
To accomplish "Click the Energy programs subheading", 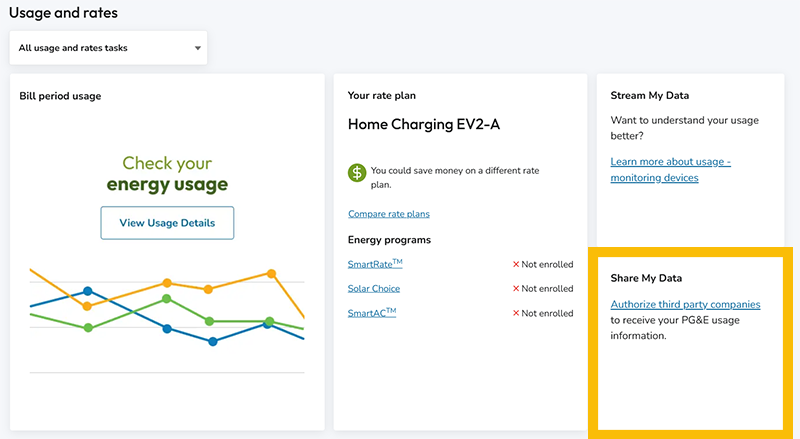I will point(389,240).
